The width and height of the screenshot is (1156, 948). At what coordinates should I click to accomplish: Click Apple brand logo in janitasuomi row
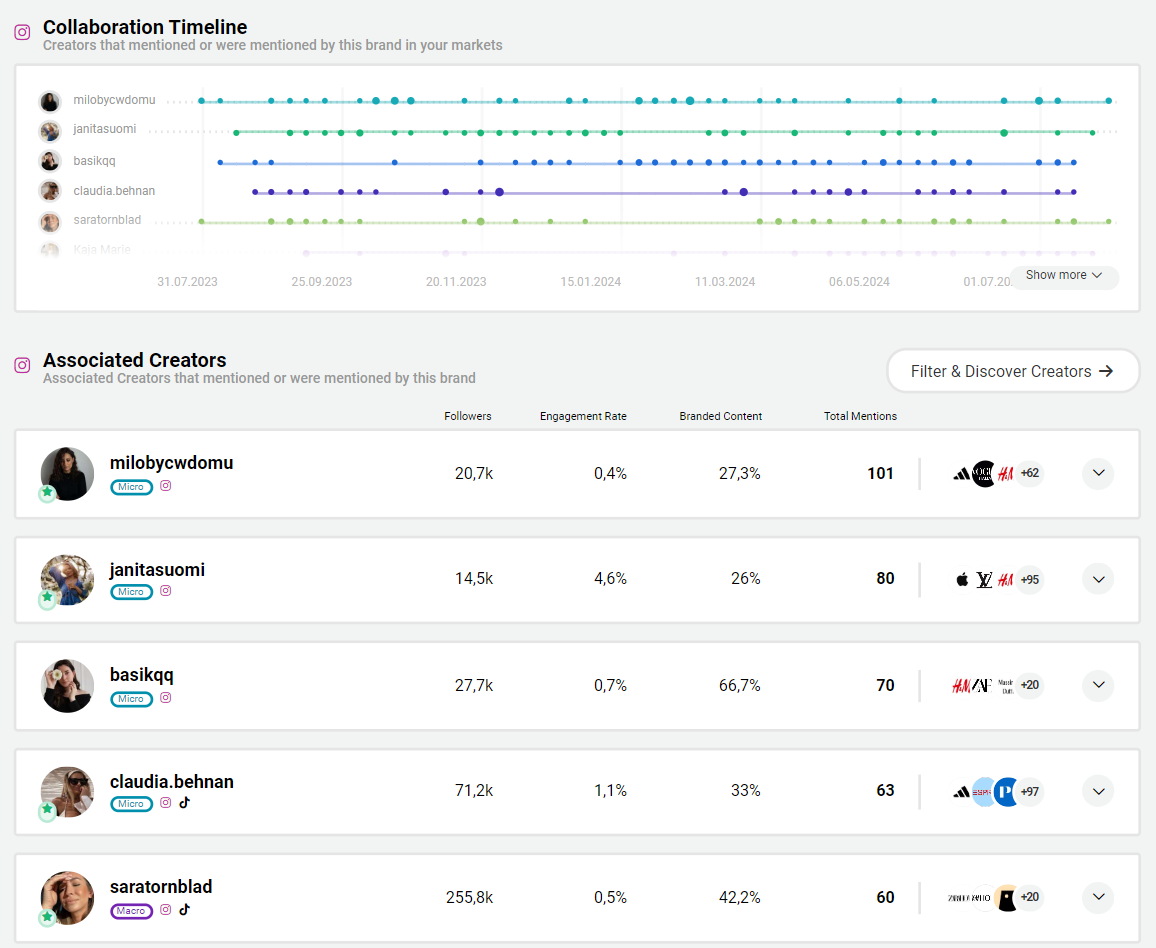pyautogui.click(x=962, y=580)
